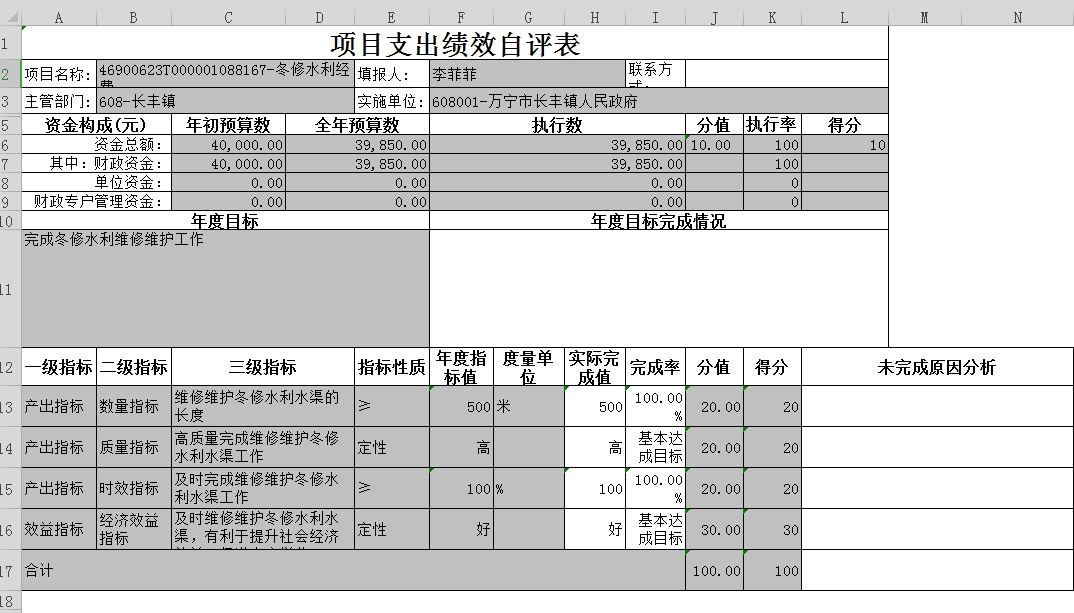Click row 5 header
This screenshot has width=1074, height=613.
10,125
